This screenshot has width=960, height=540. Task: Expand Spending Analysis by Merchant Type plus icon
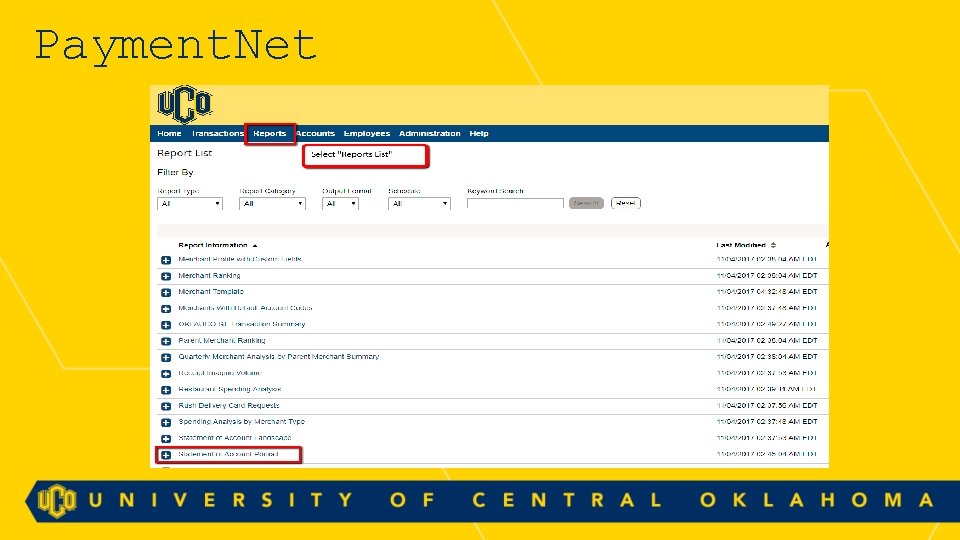pyautogui.click(x=166, y=422)
